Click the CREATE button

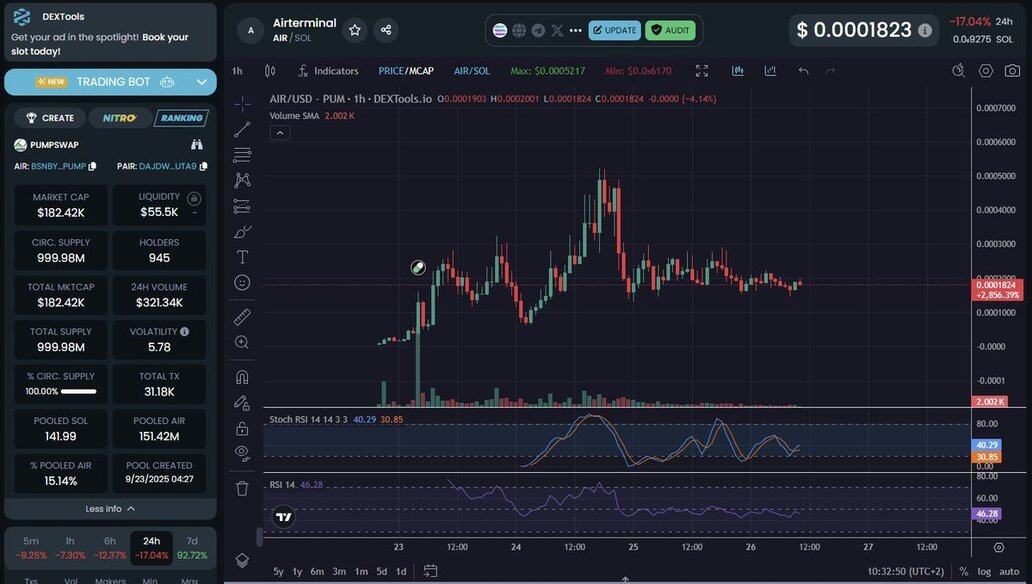coord(50,118)
